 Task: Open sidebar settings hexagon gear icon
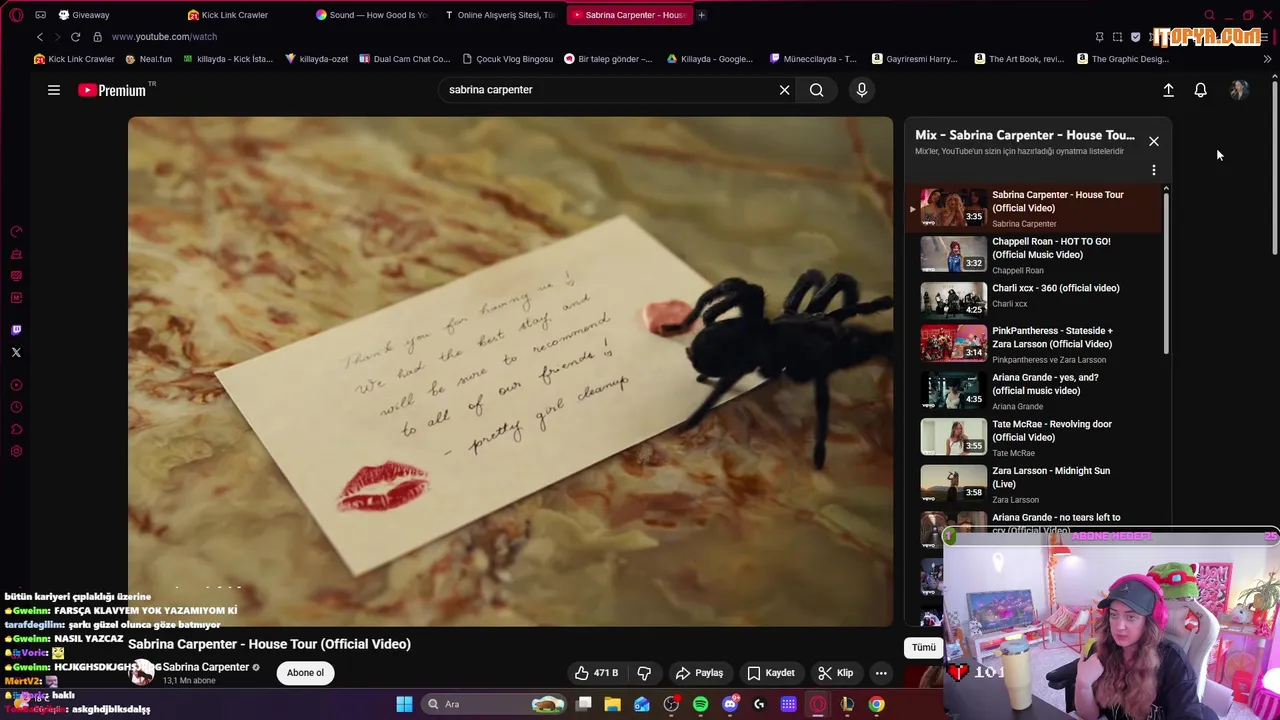[x=16, y=451]
